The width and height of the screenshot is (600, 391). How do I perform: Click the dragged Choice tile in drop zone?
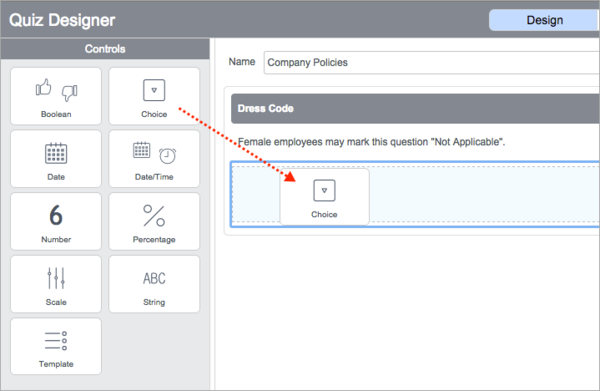[324, 197]
